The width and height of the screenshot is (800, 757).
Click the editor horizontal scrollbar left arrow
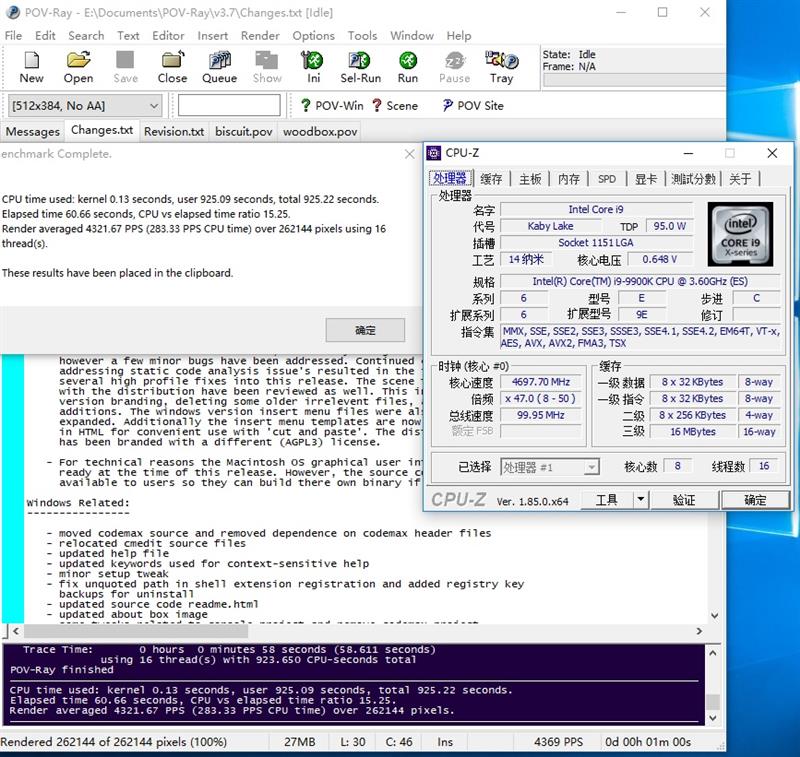pos(16,632)
